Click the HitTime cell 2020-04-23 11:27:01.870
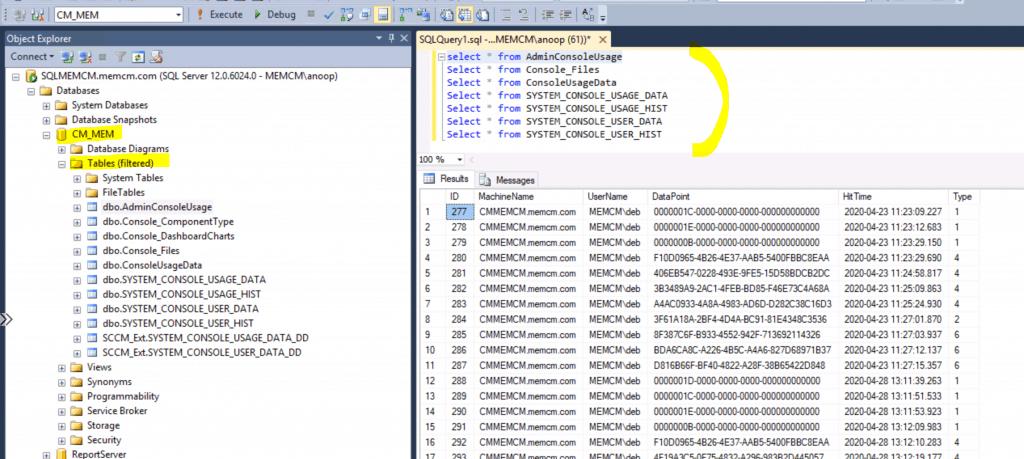The height and width of the screenshot is (459, 1024). 893,319
